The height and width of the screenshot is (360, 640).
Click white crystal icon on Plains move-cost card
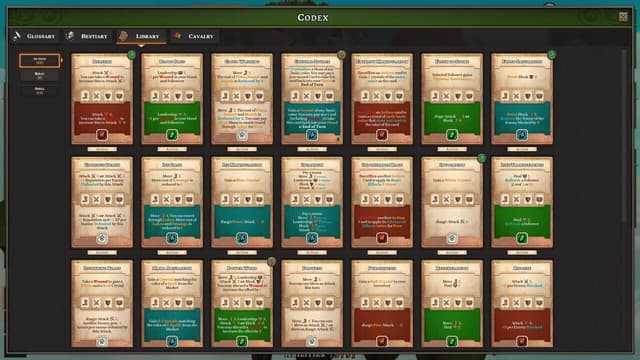click(242, 135)
